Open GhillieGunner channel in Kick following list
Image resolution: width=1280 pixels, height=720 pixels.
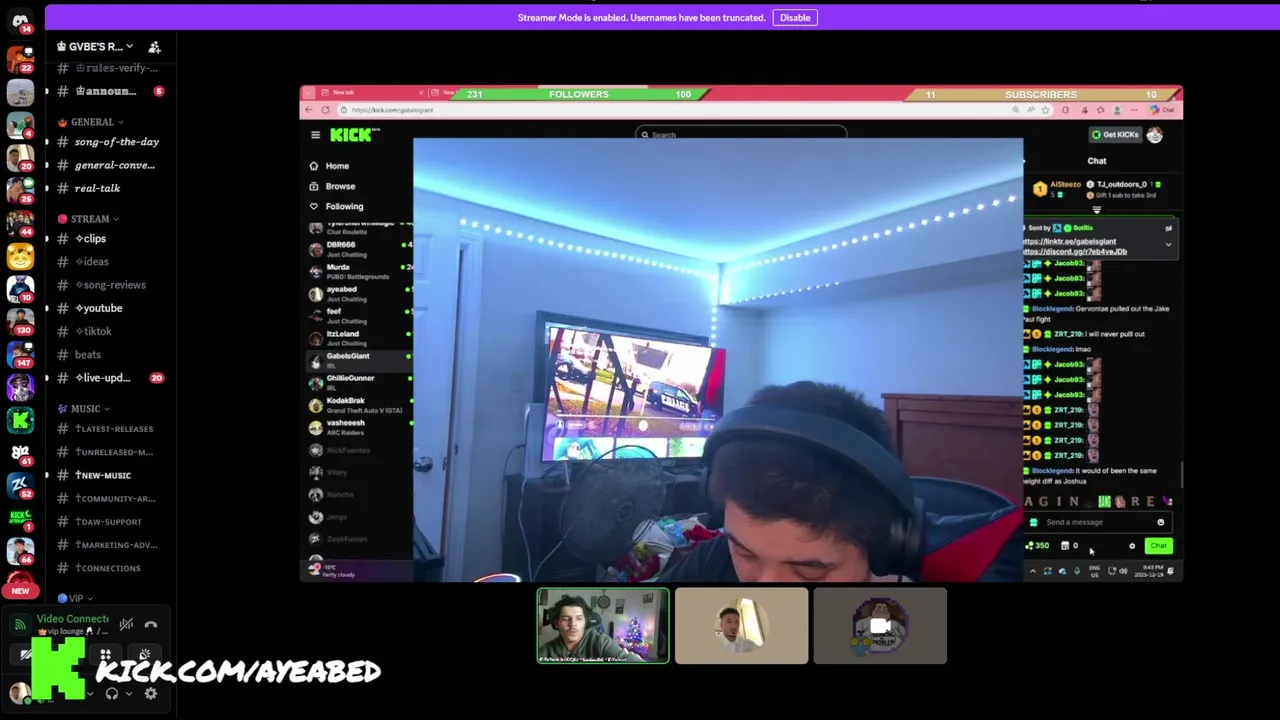[360, 382]
